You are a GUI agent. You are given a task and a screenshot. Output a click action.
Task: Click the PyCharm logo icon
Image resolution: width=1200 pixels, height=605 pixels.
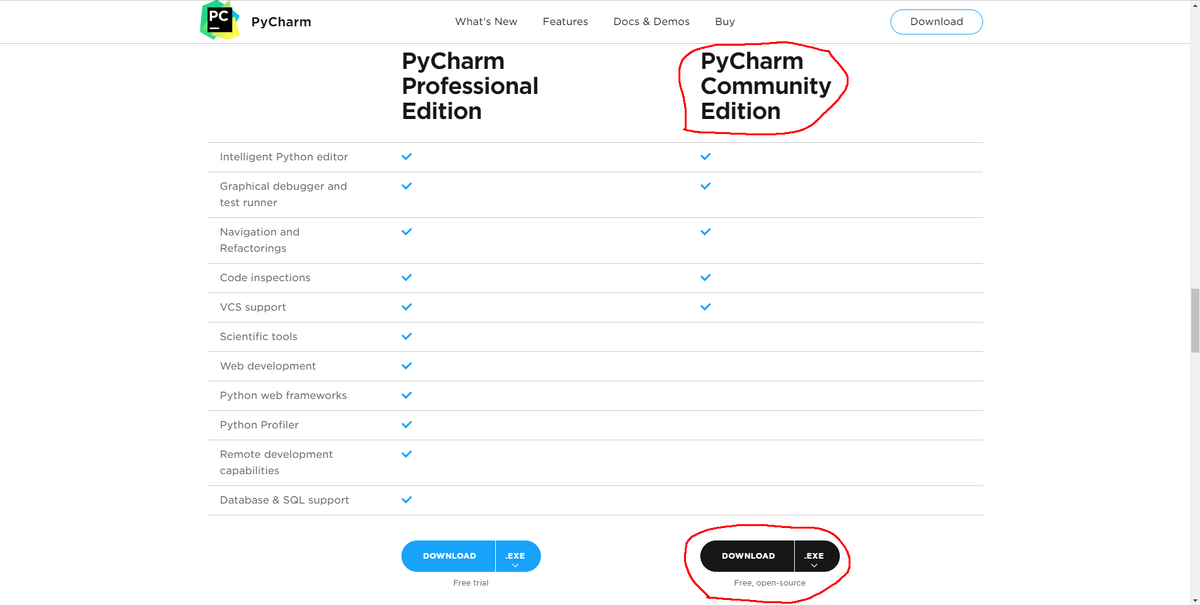pyautogui.click(x=219, y=20)
